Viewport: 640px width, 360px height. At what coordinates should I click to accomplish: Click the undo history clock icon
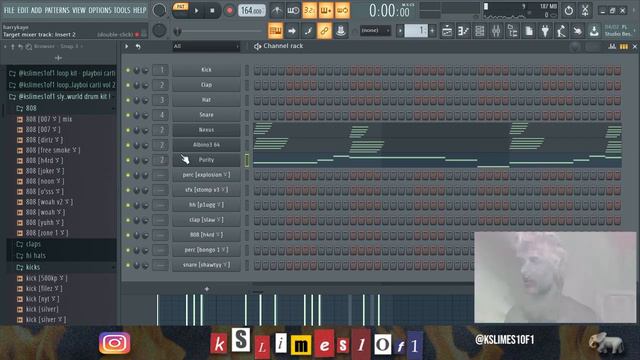[569, 11]
